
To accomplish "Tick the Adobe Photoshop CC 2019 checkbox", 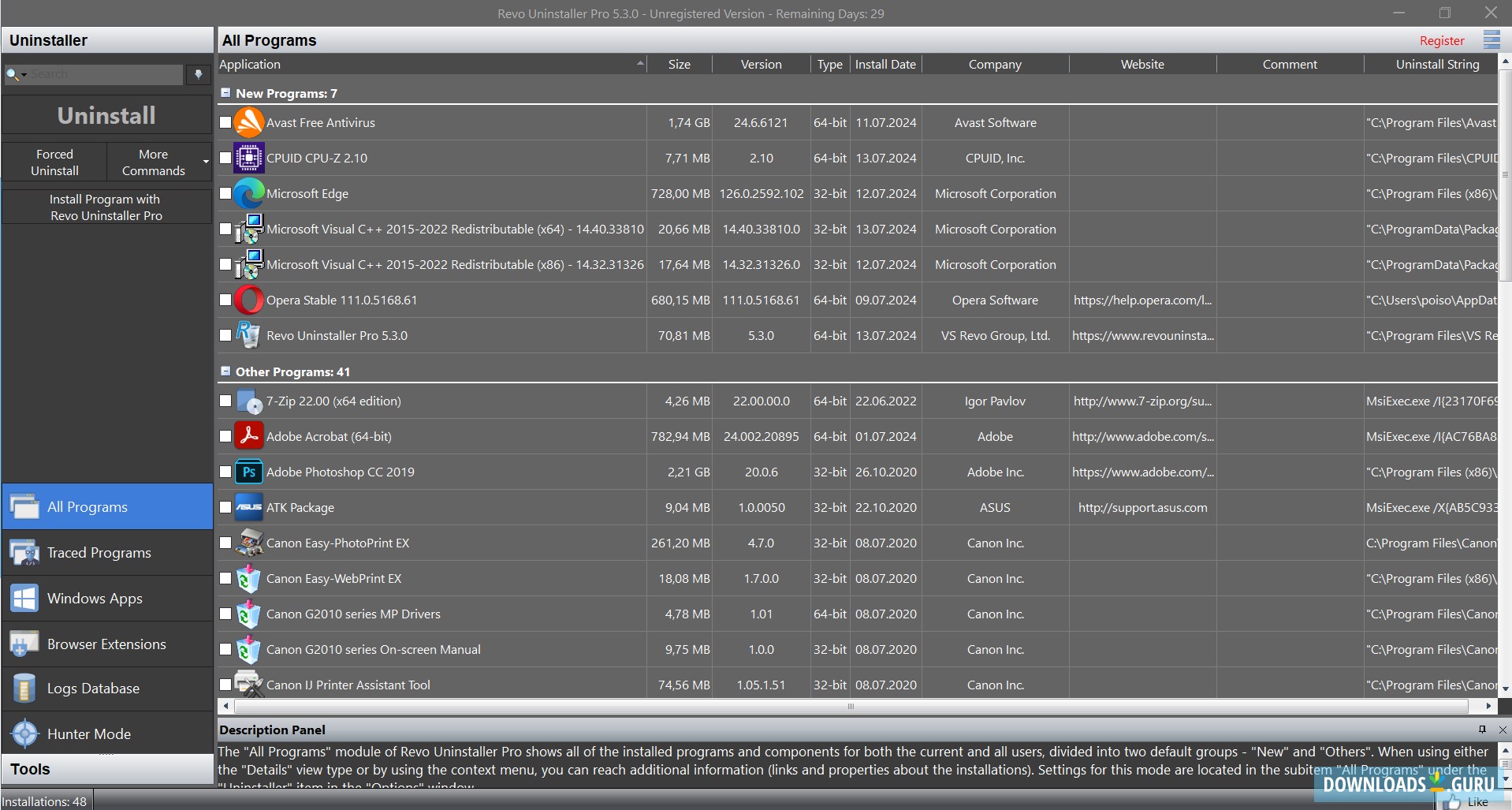I will (225, 472).
